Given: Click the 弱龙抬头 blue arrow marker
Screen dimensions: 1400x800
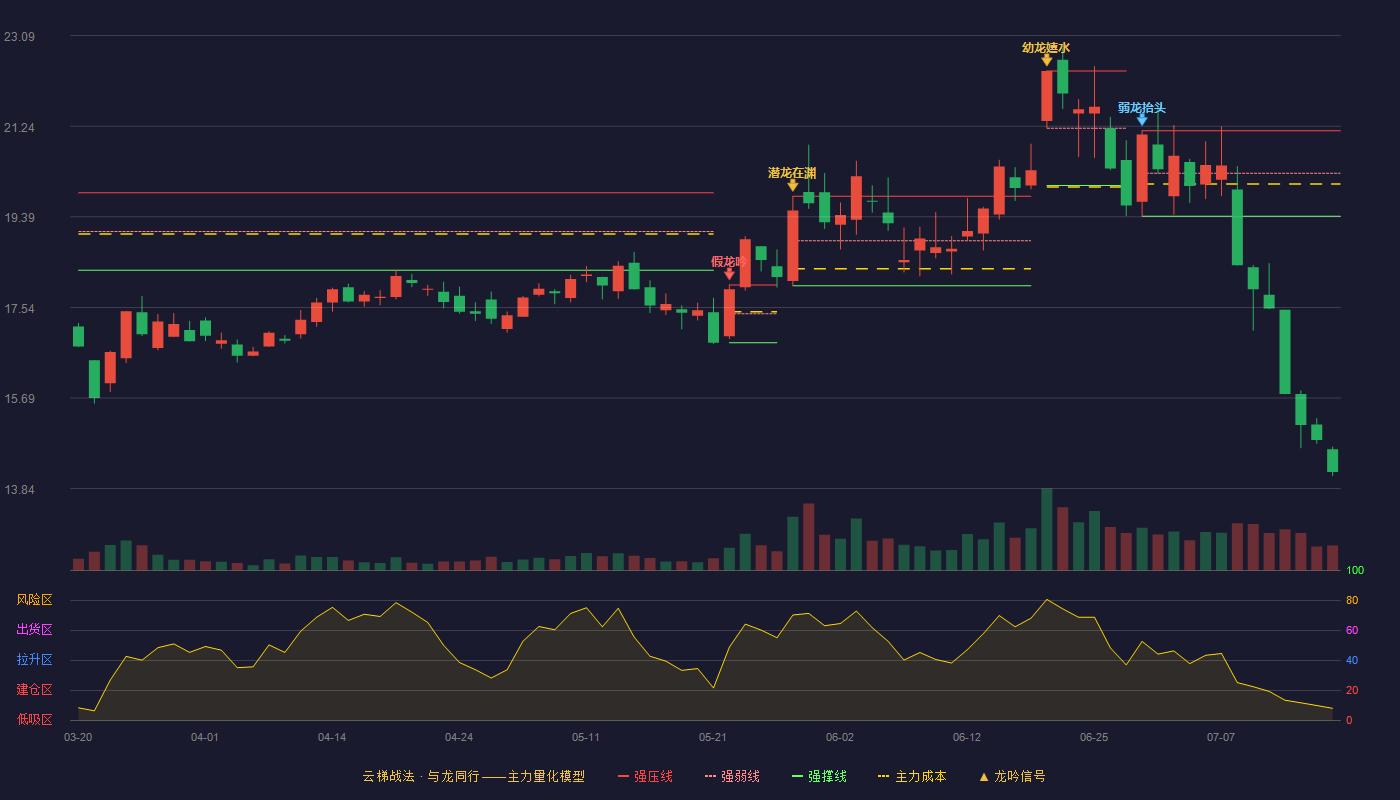Looking at the screenshot, I should (x=1142, y=120).
